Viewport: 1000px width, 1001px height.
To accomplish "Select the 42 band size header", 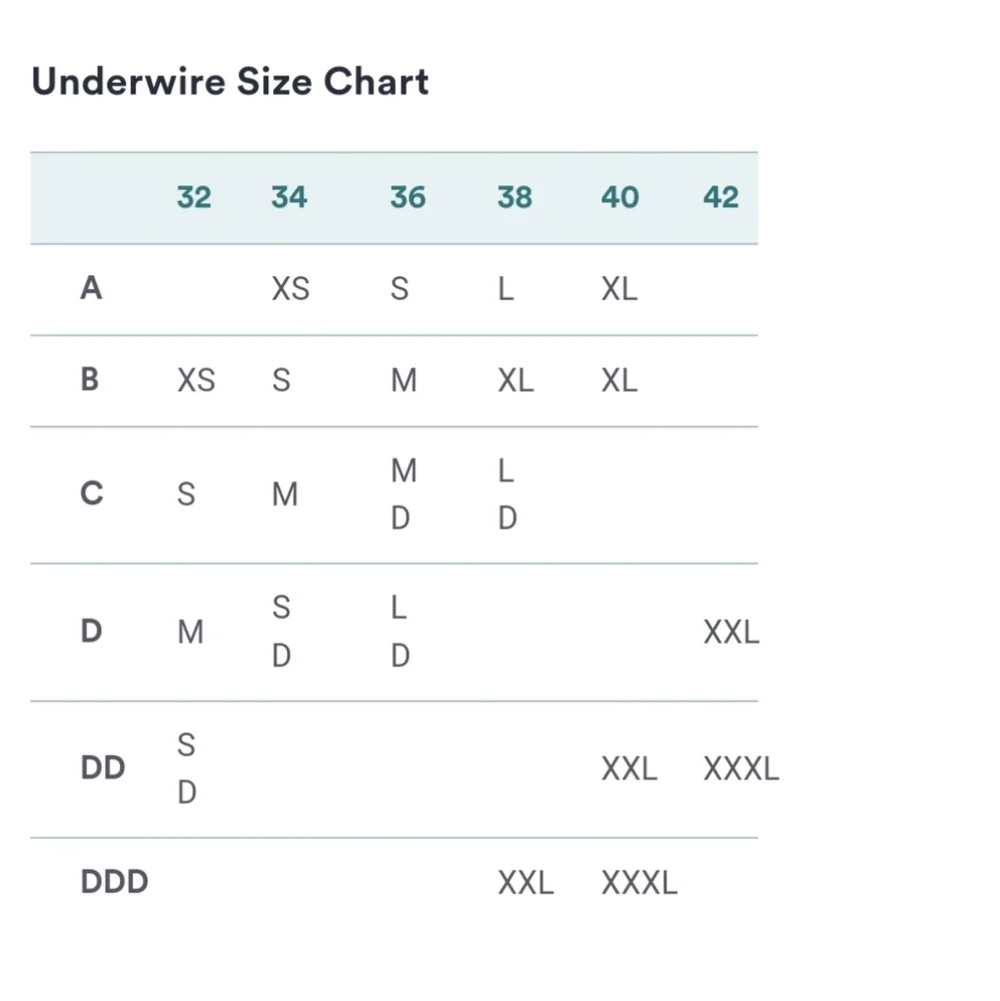I will (721, 197).
